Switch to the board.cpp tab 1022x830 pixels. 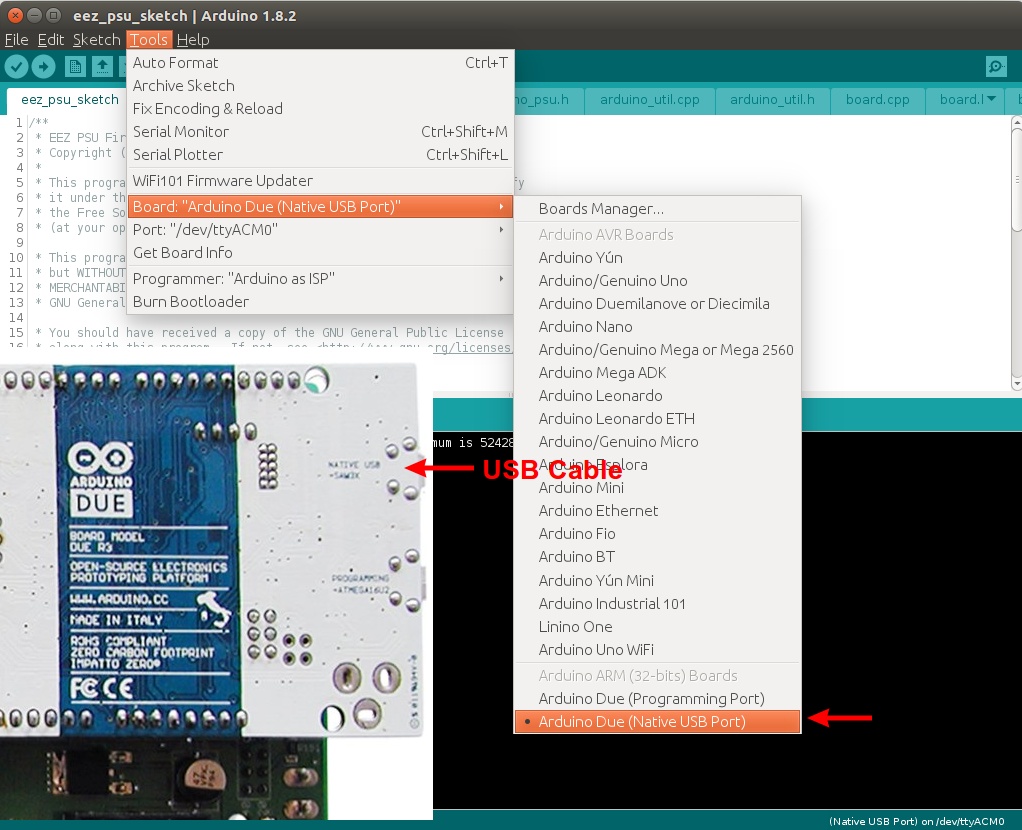877,100
